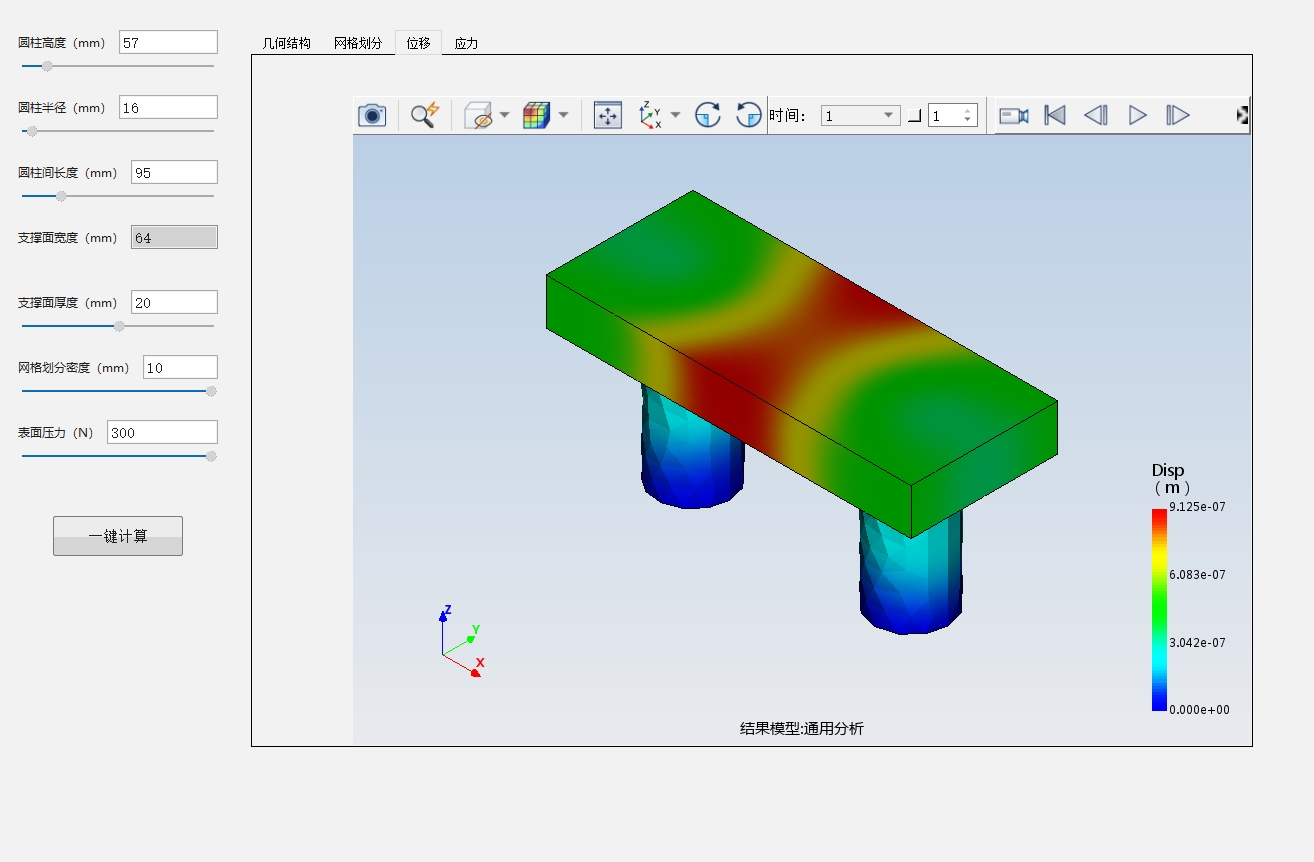Click the 几何结构 tab label
This screenshot has width=1314, height=862.
(287, 43)
